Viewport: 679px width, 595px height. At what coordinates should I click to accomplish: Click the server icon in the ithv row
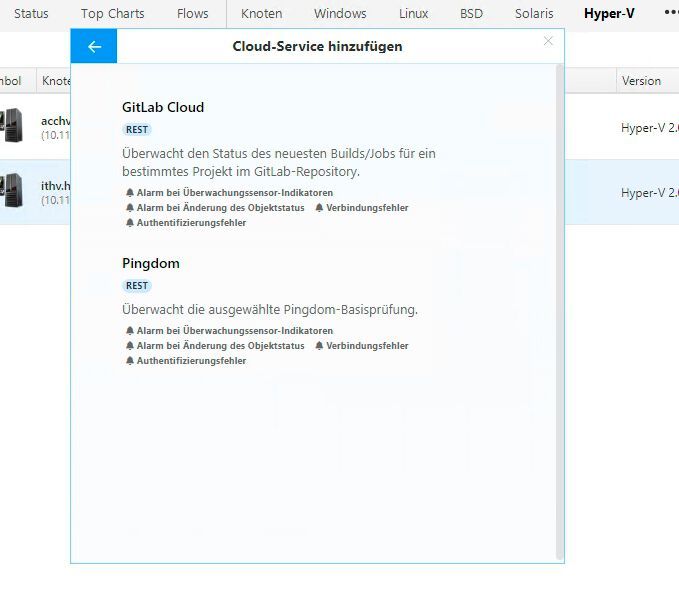click(x=11, y=190)
